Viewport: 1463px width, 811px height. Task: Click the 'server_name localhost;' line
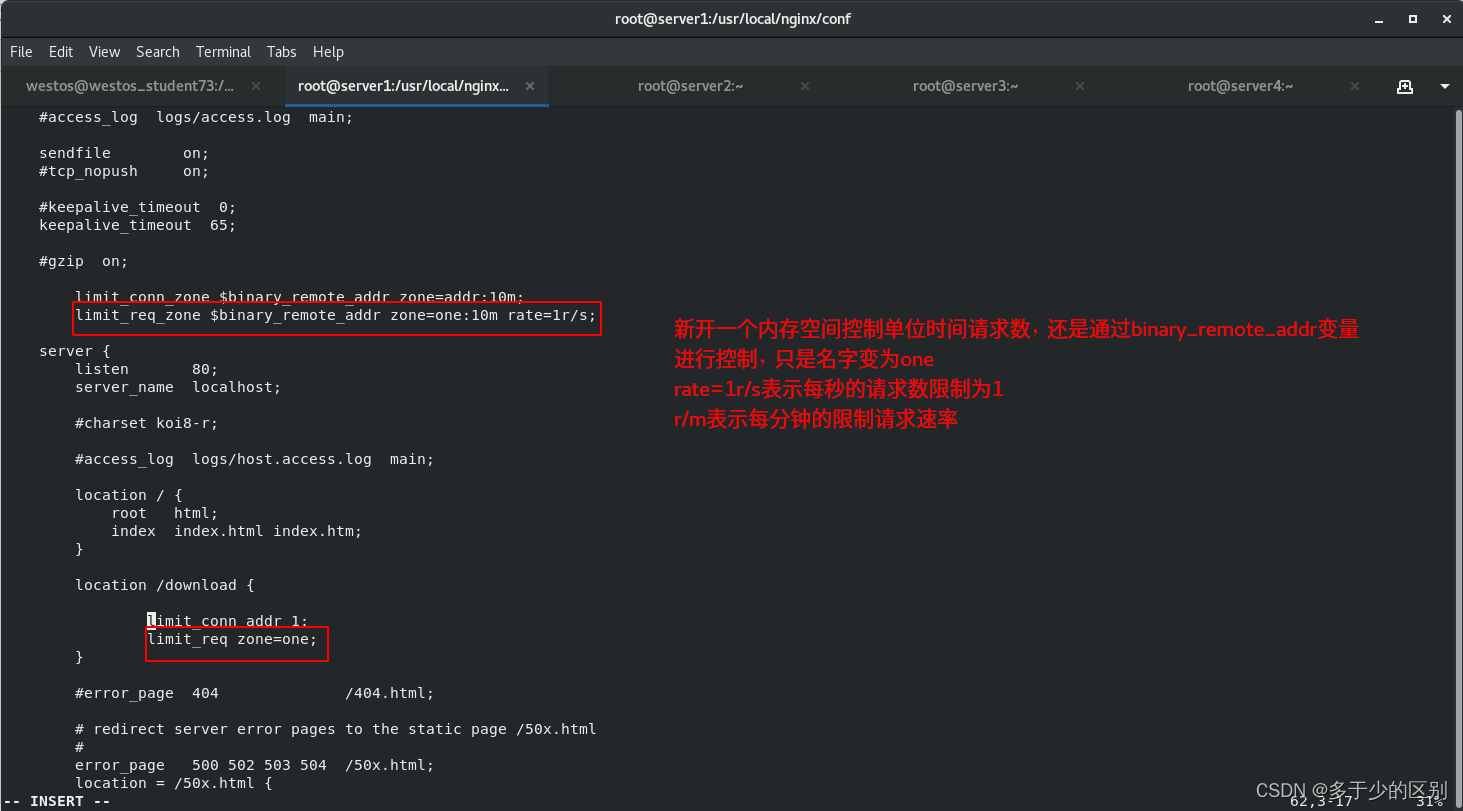point(178,387)
